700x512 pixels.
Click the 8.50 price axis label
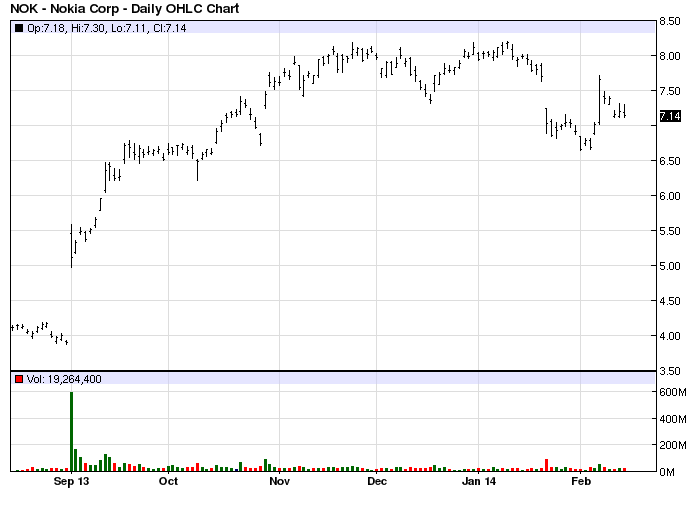click(x=670, y=21)
